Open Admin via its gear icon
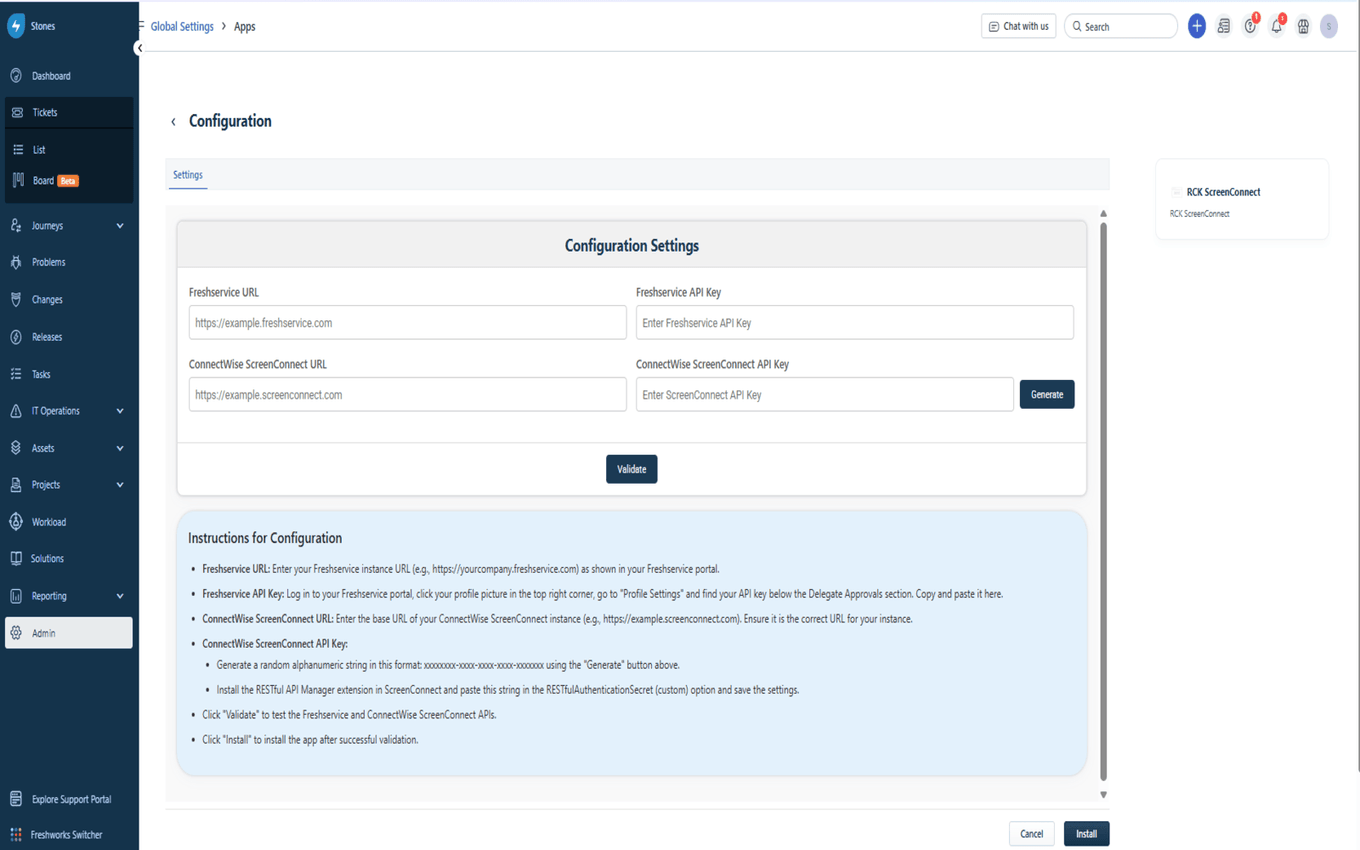 pos(16,633)
